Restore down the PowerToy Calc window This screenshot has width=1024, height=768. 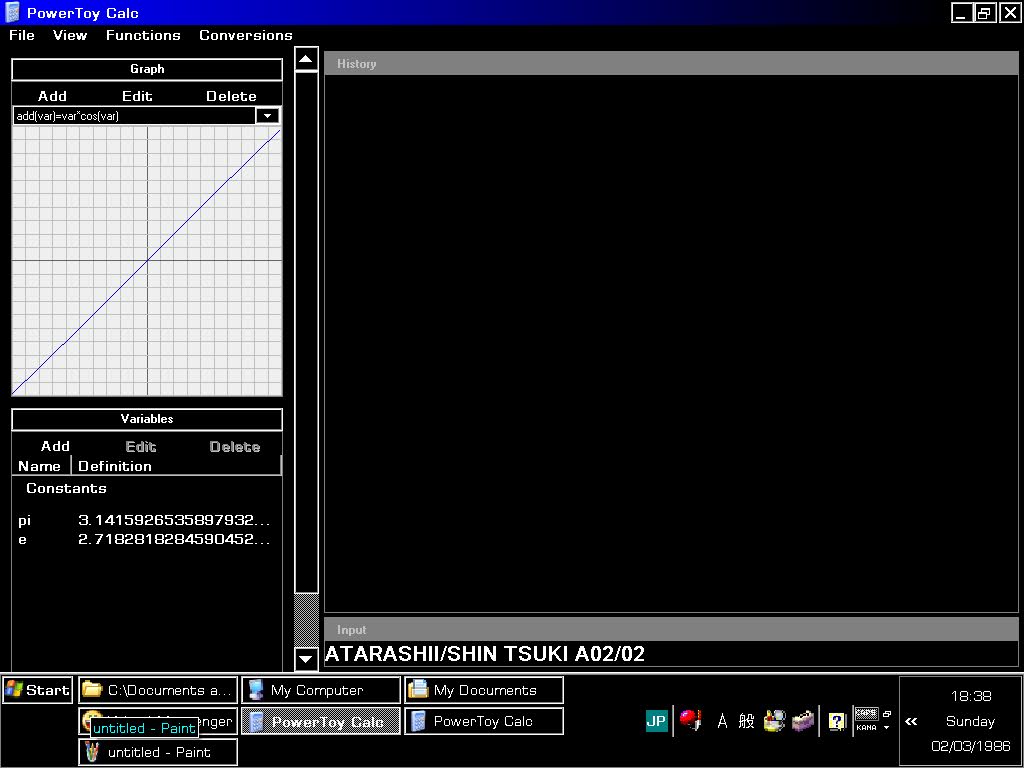[x=984, y=12]
